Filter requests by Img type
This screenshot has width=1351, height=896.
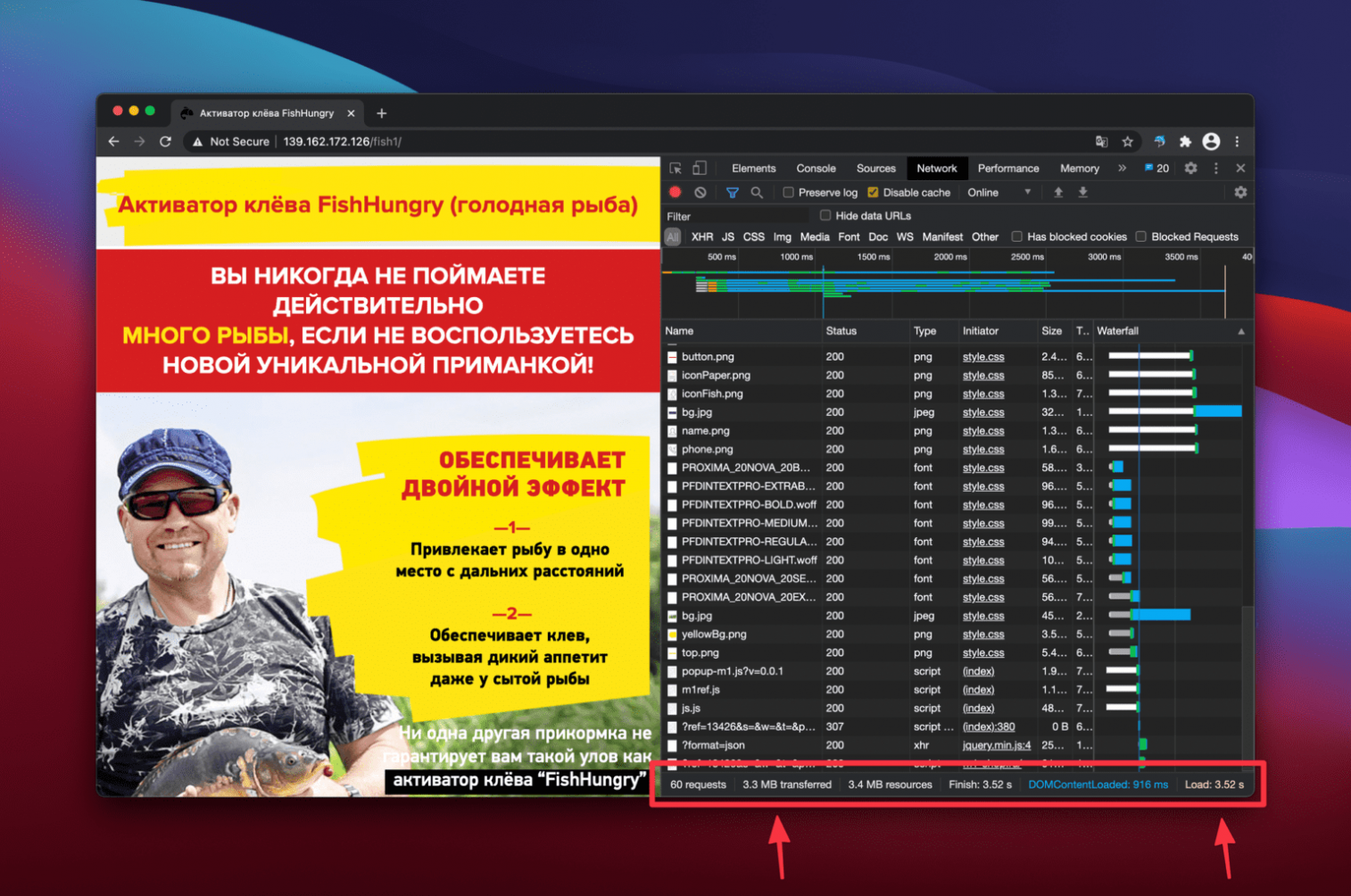tap(783, 236)
